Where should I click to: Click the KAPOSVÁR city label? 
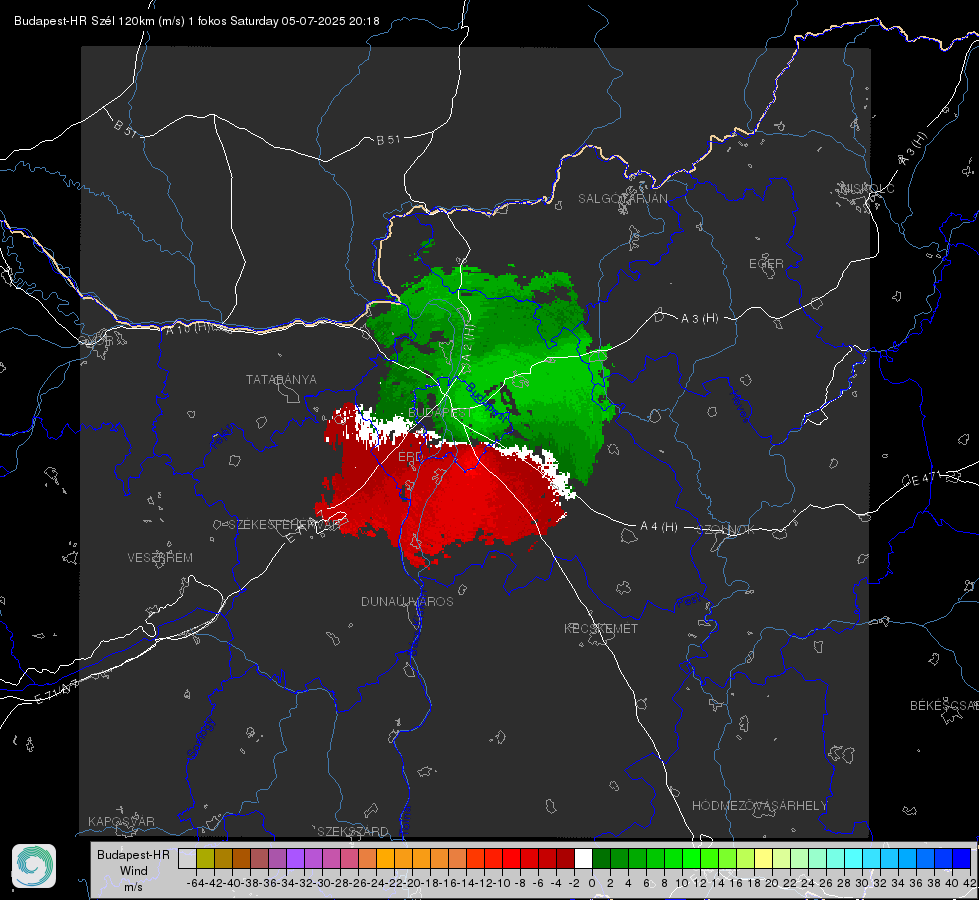click(x=121, y=821)
